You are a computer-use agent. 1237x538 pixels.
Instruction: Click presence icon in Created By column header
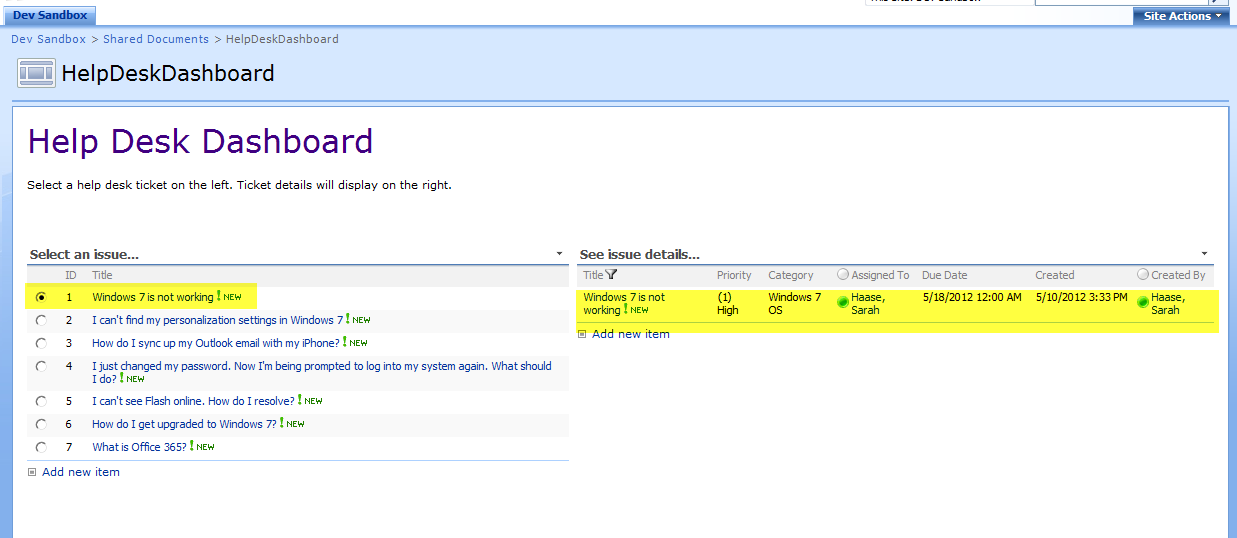tap(1143, 275)
